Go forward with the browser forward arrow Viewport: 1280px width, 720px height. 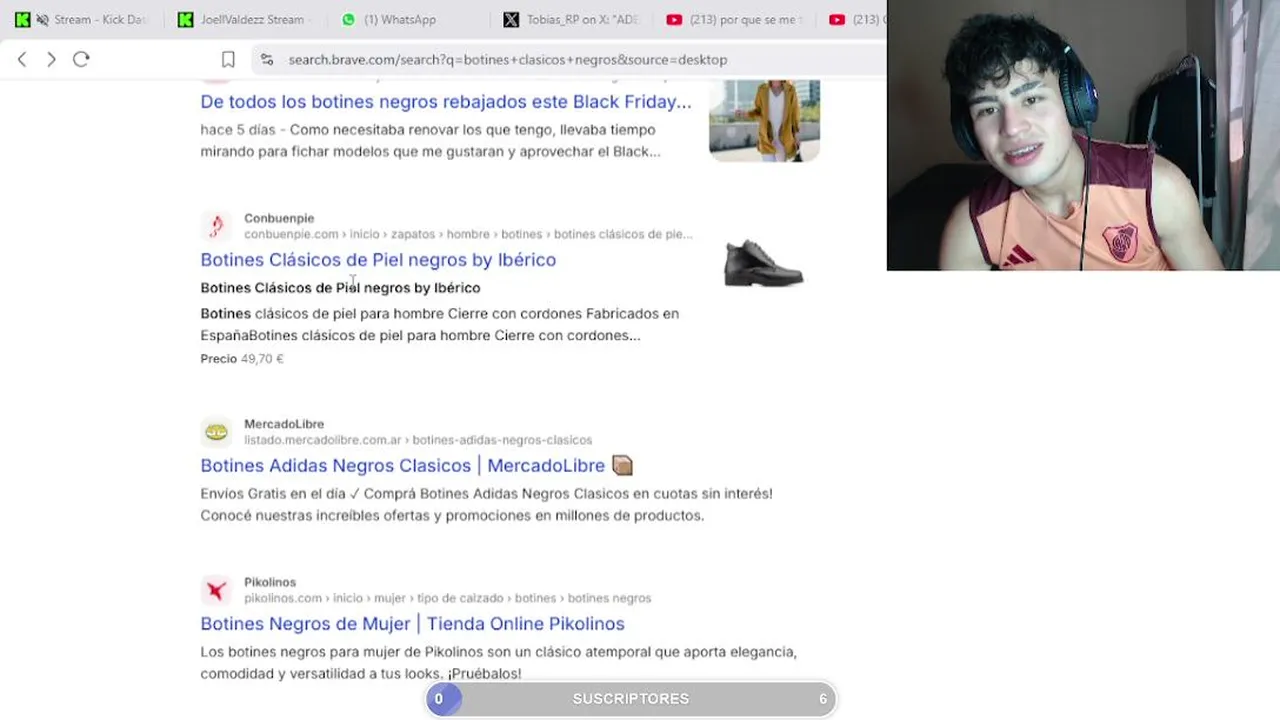(x=51, y=59)
